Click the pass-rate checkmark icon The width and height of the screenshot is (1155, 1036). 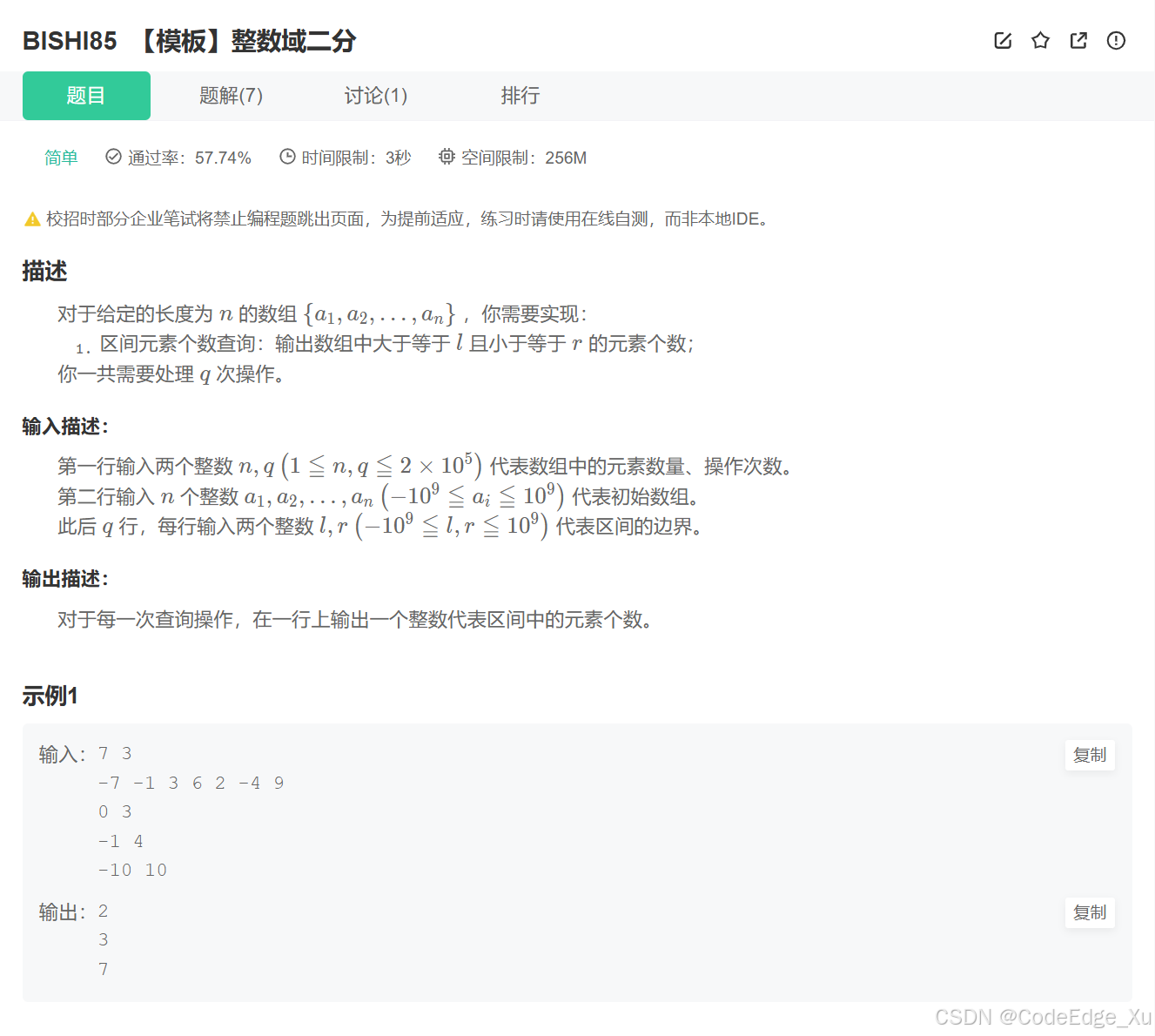coord(114,157)
